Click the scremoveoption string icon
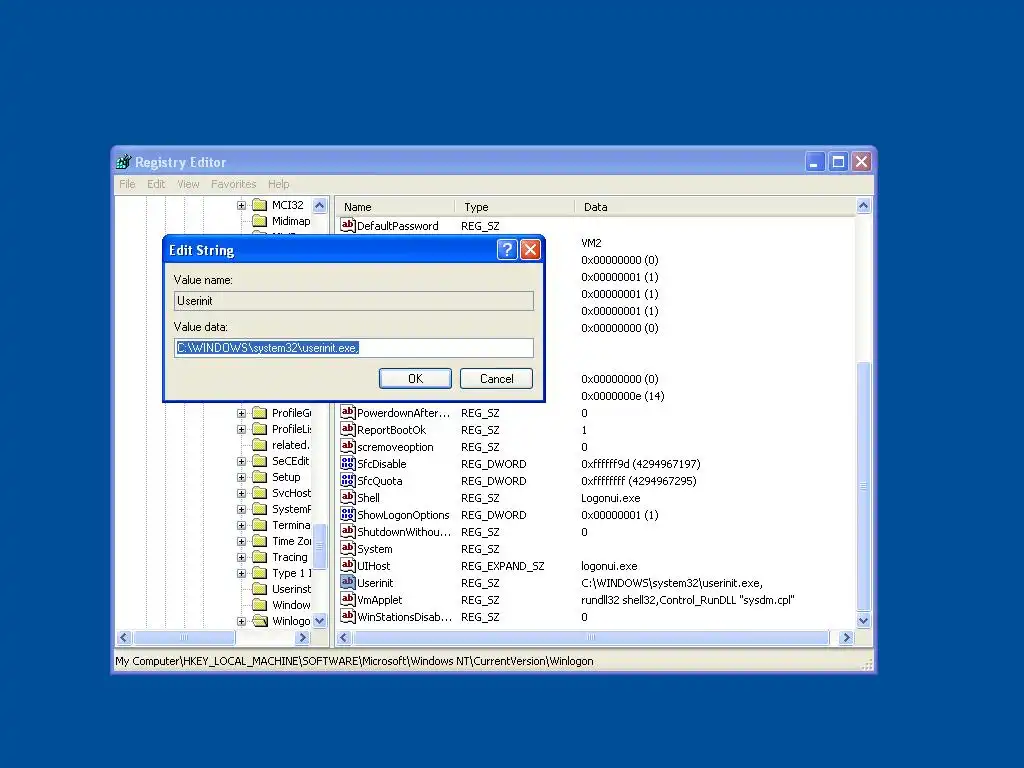Viewport: 1024px width, 768px height. (x=347, y=447)
